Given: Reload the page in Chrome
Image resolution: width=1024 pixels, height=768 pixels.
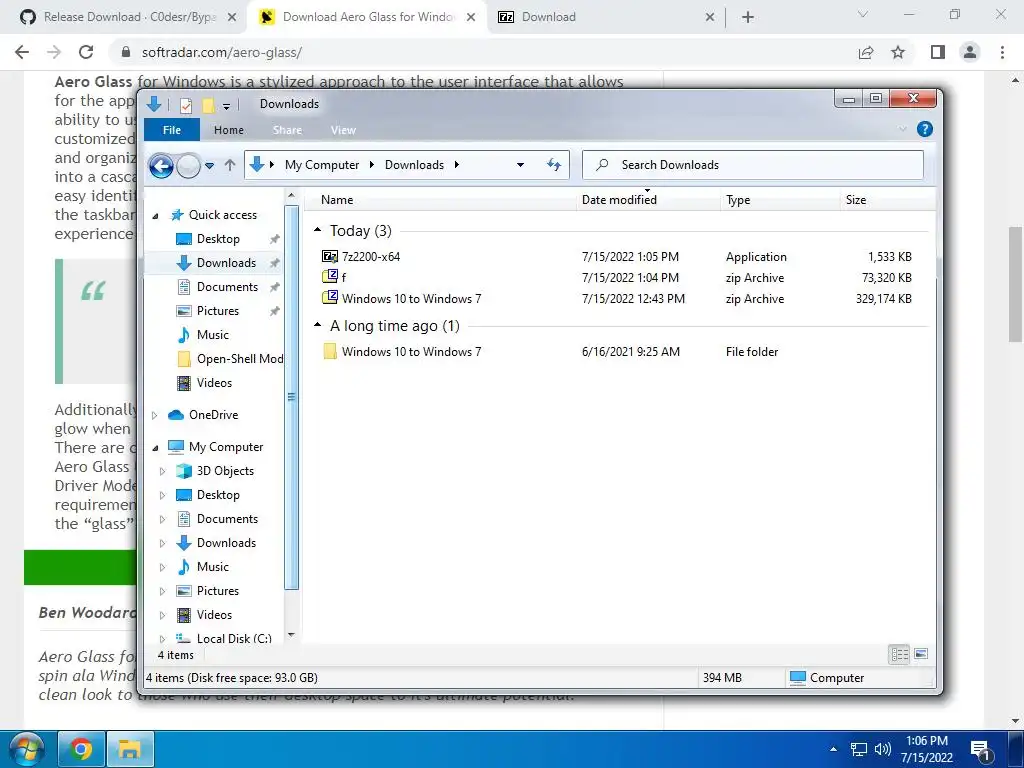Looking at the screenshot, I should click(x=86, y=52).
